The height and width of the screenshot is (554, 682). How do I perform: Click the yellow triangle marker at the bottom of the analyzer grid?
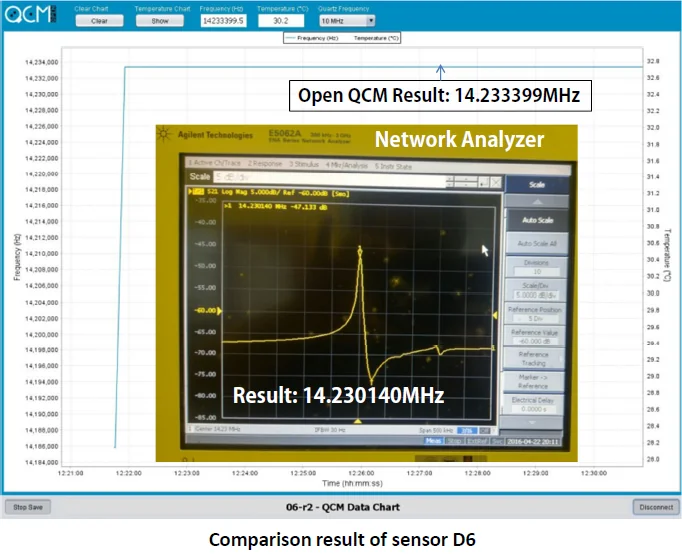pyautogui.click(x=358, y=421)
